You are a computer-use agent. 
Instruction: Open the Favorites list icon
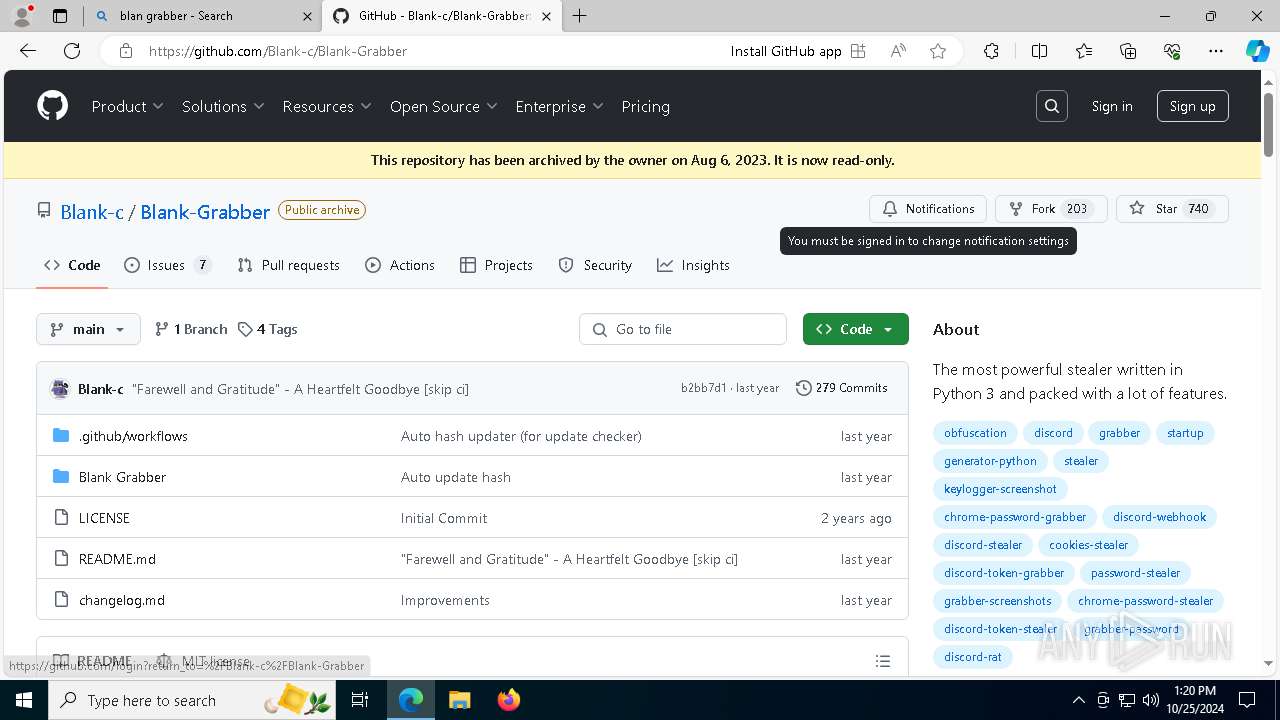(1084, 51)
